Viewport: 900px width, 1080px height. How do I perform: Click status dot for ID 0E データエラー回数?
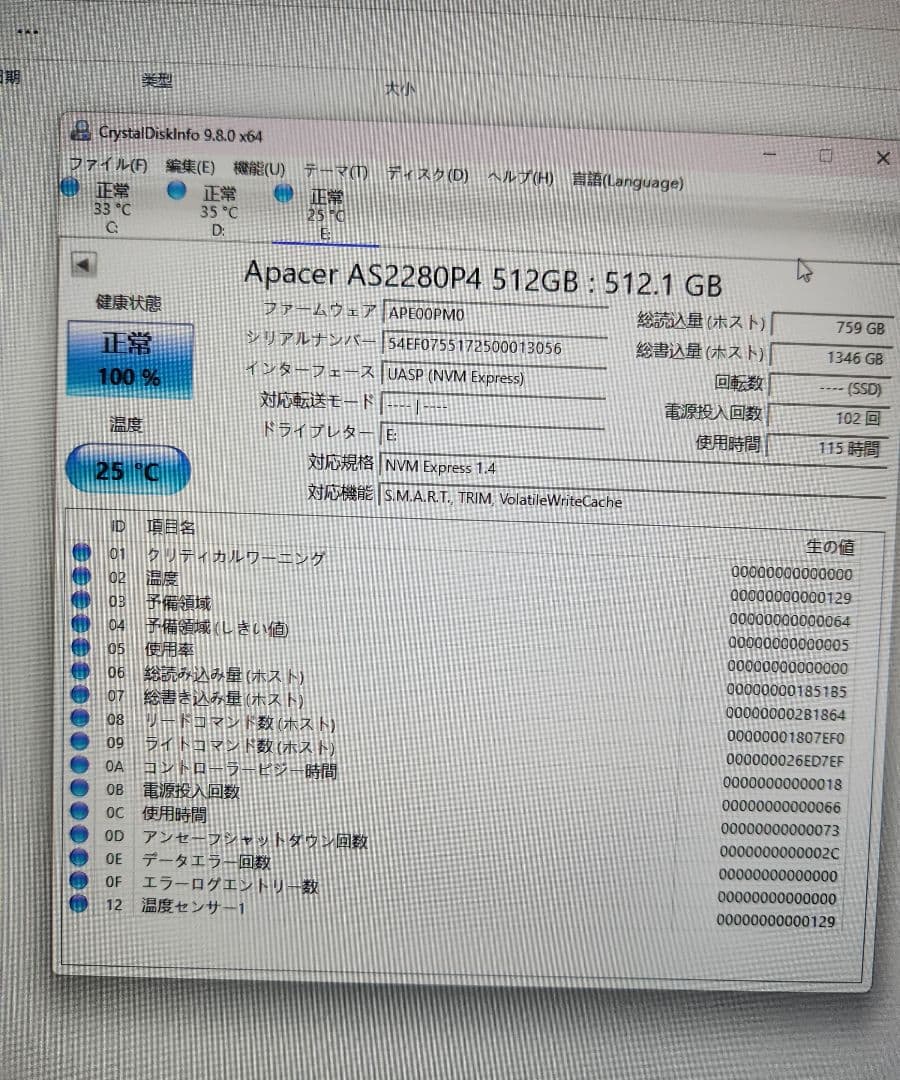[79, 857]
